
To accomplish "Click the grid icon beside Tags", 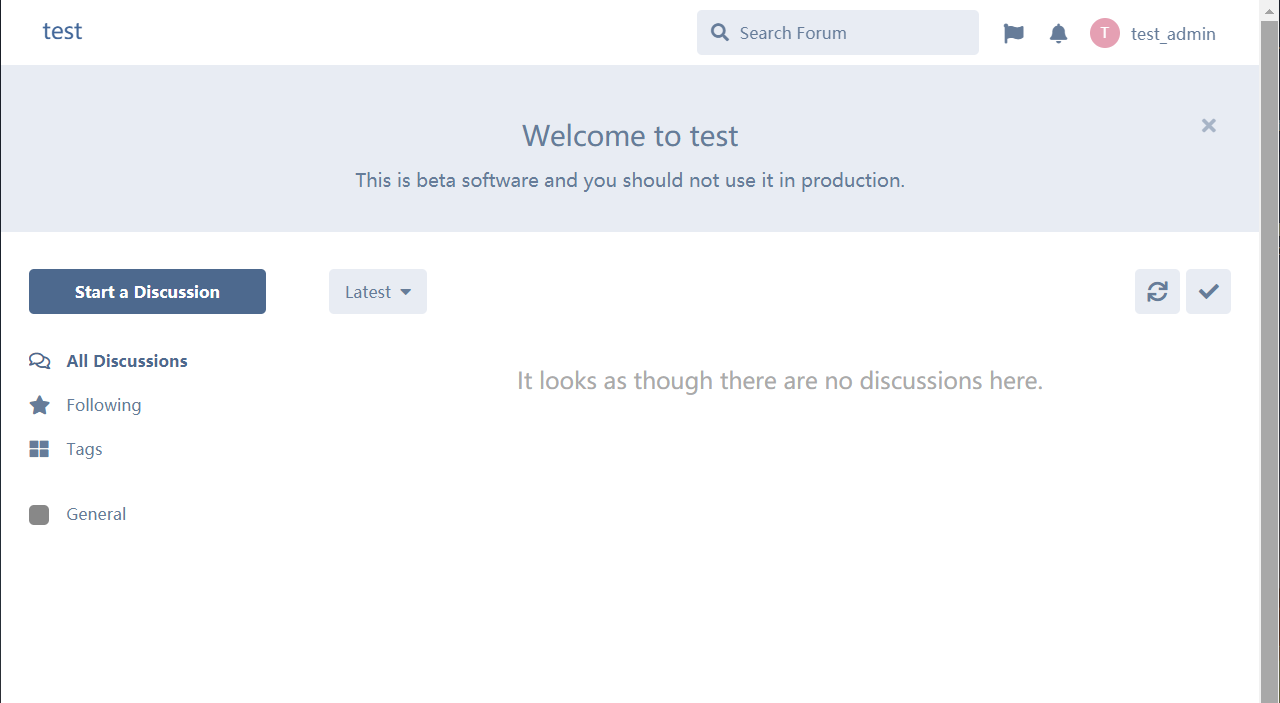I will tap(39, 449).
